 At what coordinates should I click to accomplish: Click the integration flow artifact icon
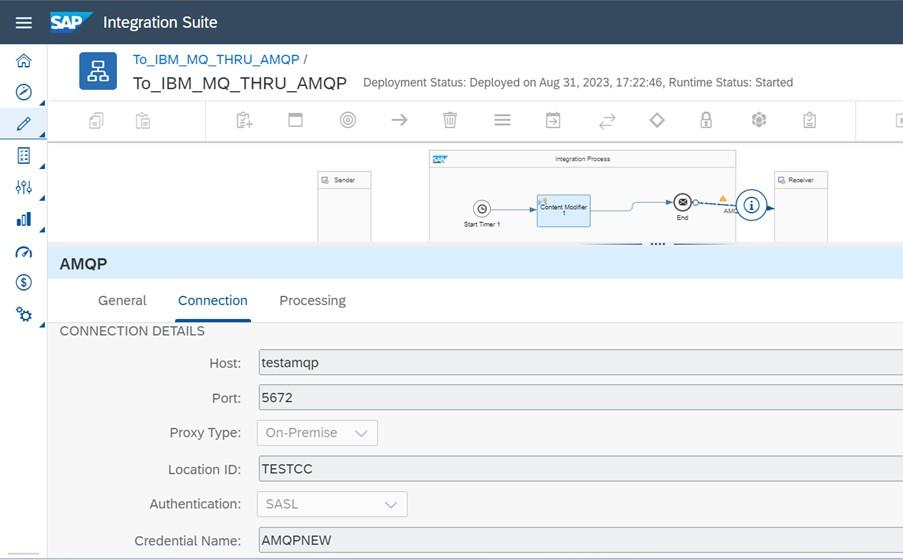point(98,71)
